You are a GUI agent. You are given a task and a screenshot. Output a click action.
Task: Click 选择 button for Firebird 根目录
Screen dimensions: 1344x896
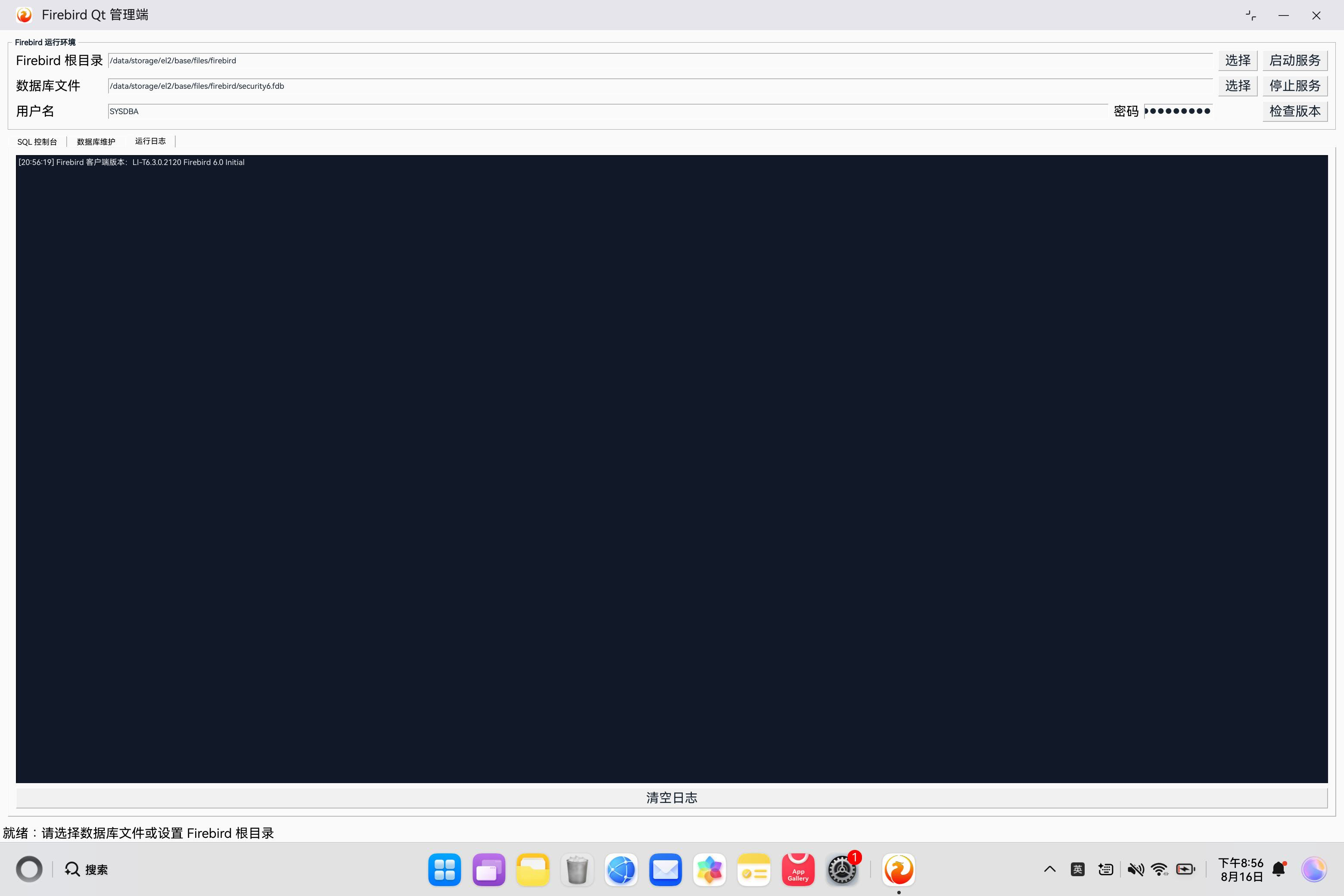tap(1238, 61)
